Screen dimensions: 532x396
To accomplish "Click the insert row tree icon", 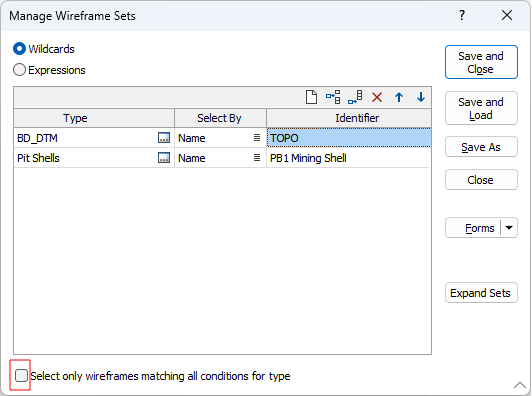I will click(x=333, y=97).
